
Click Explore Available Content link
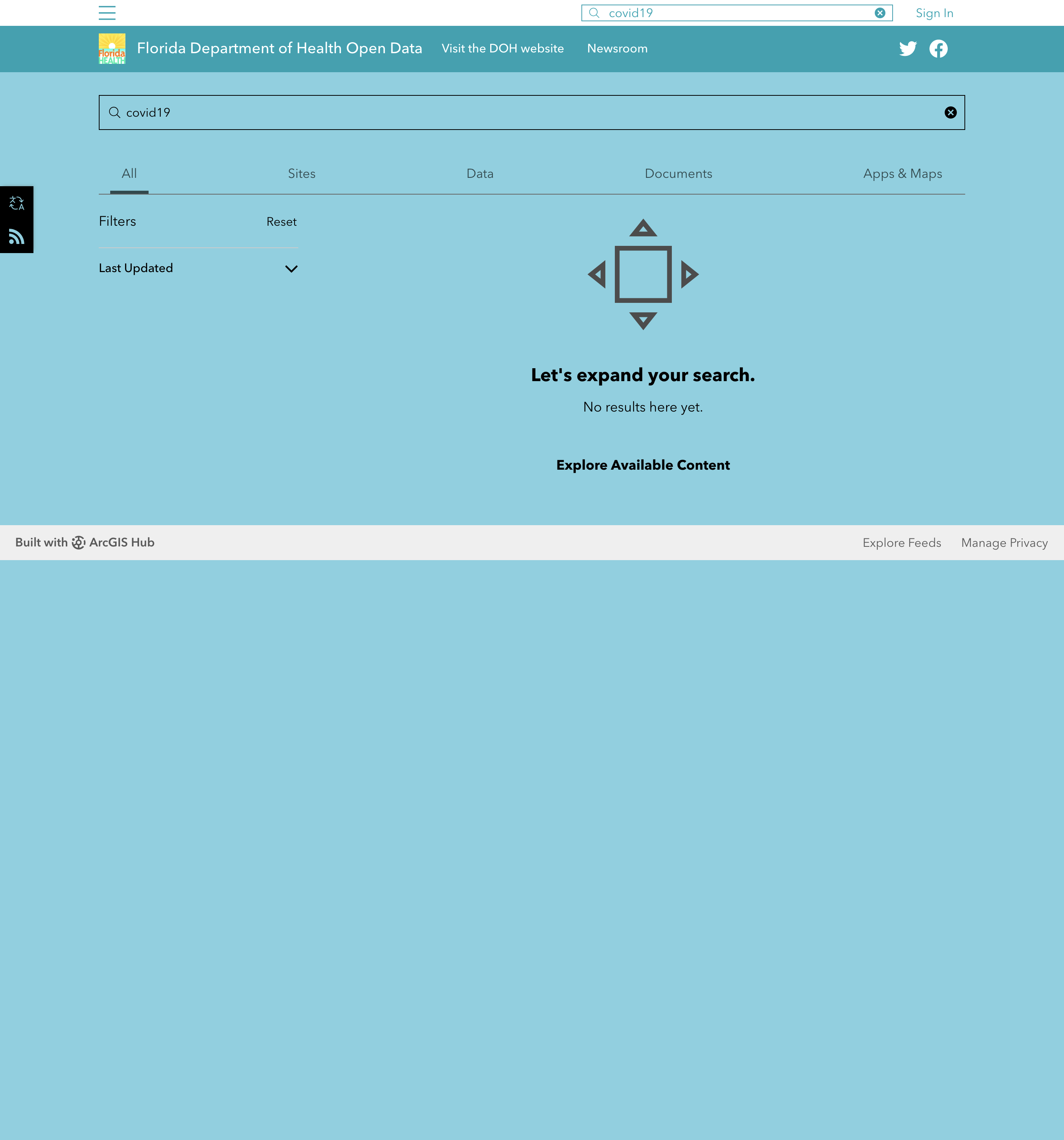coord(643,465)
